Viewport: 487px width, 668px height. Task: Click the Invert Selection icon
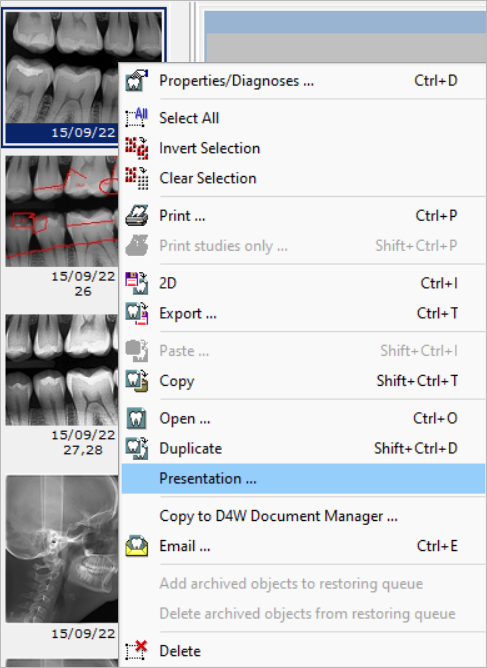[x=137, y=148]
